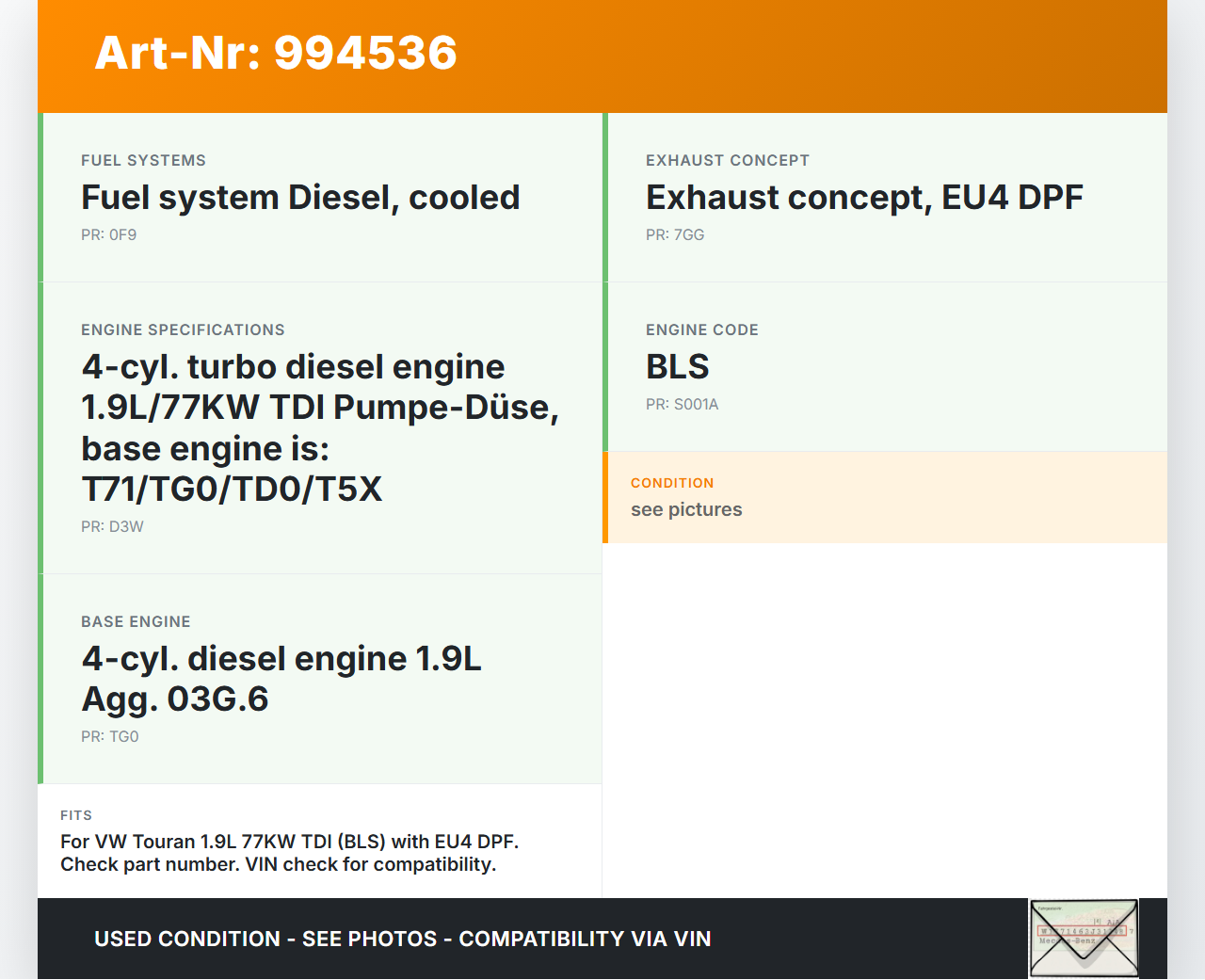Viewport: 1205px width, 980px height.
Task: Click the Used Condition footer banner text
Action: pos(403,940)
